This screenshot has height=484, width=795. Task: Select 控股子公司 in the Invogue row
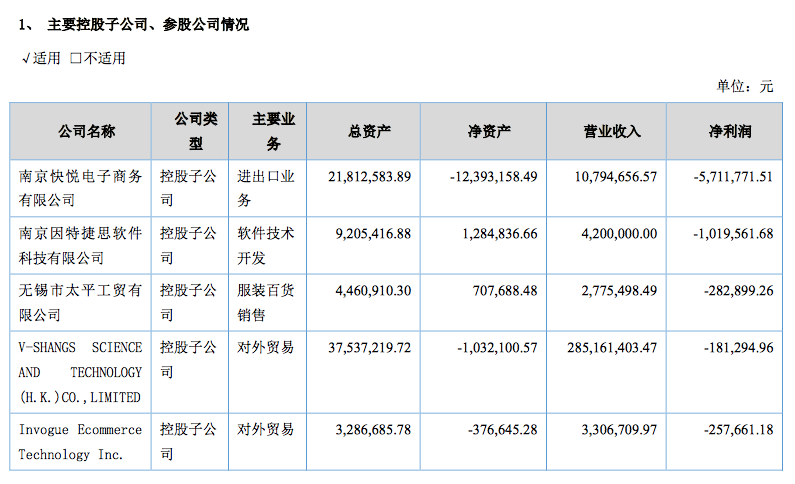tap(188, 441)
